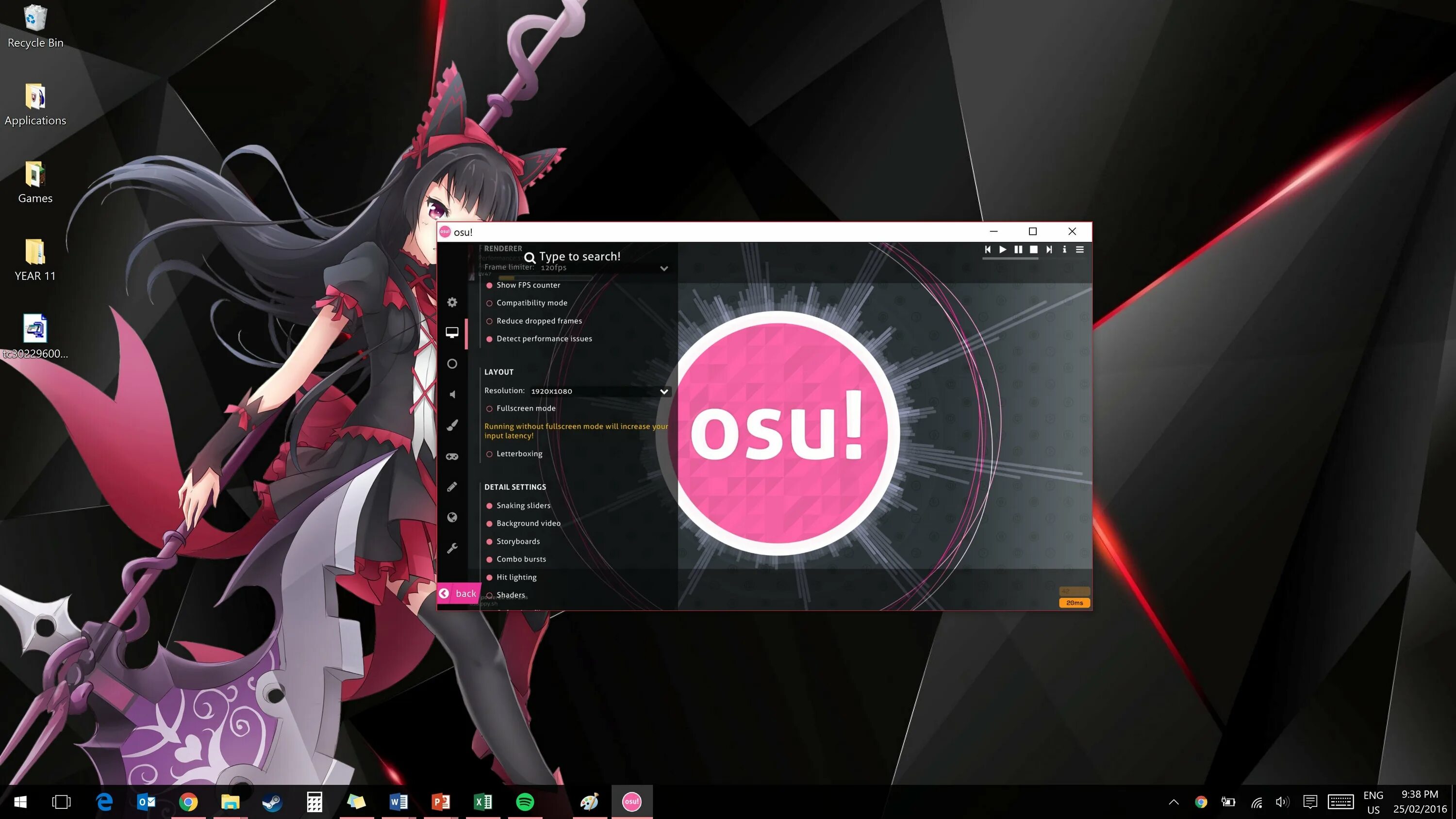Disable Background video
The width and height of the screenshot is (1456, 819).
pyautogui.click(x=523, y=524)
